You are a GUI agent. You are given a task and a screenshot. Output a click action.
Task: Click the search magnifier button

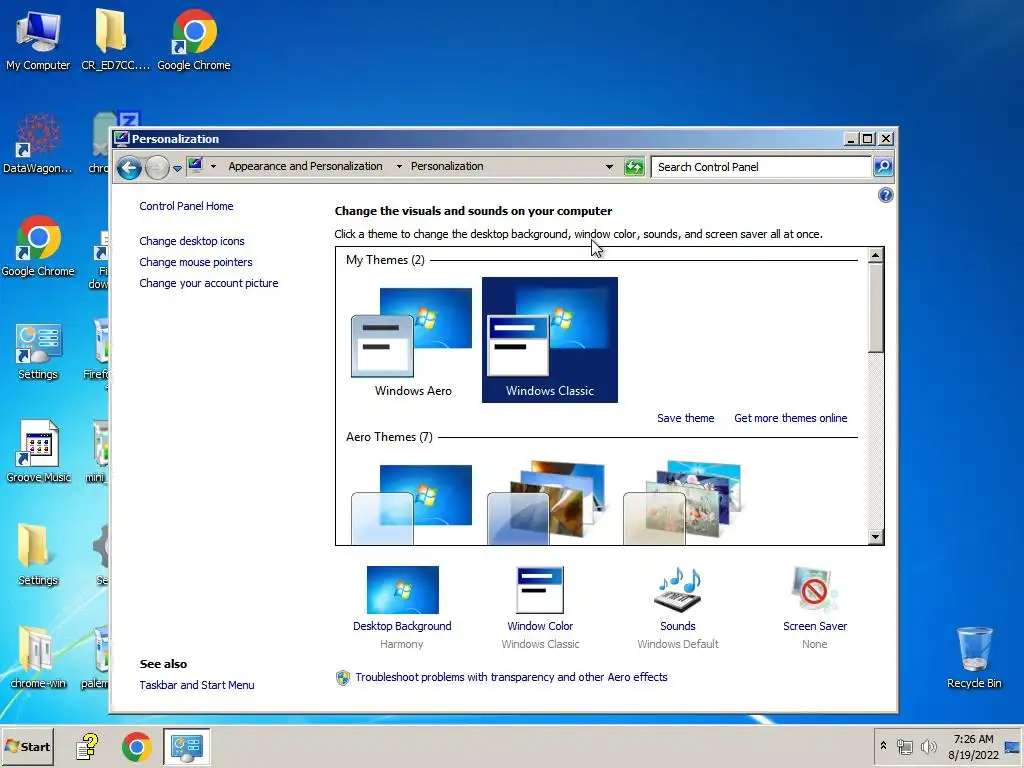[x=883, y=167]
